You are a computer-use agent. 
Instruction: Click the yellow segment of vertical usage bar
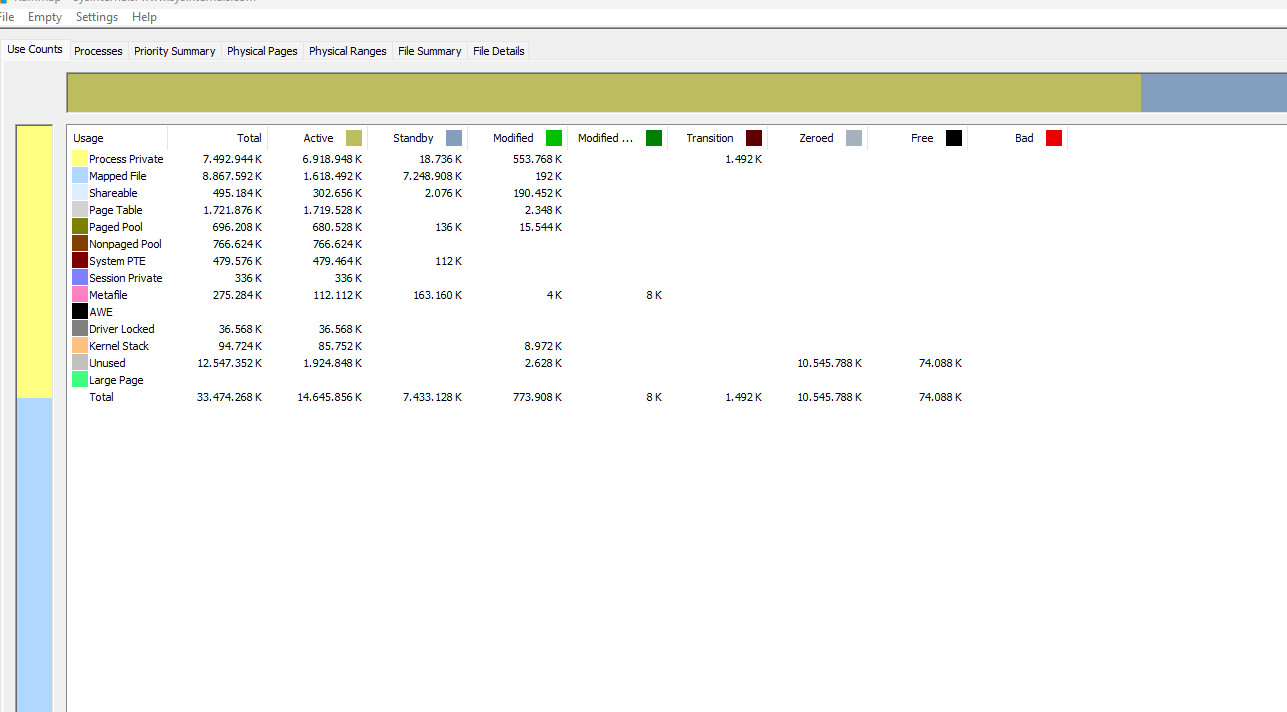point(34,262)
